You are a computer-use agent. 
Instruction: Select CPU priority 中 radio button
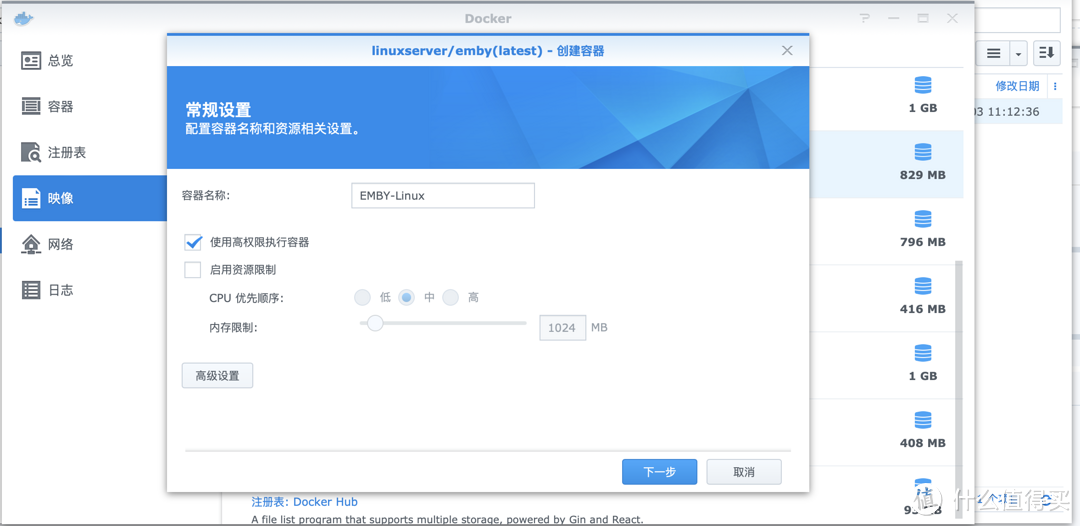click(x=406, y=297)
